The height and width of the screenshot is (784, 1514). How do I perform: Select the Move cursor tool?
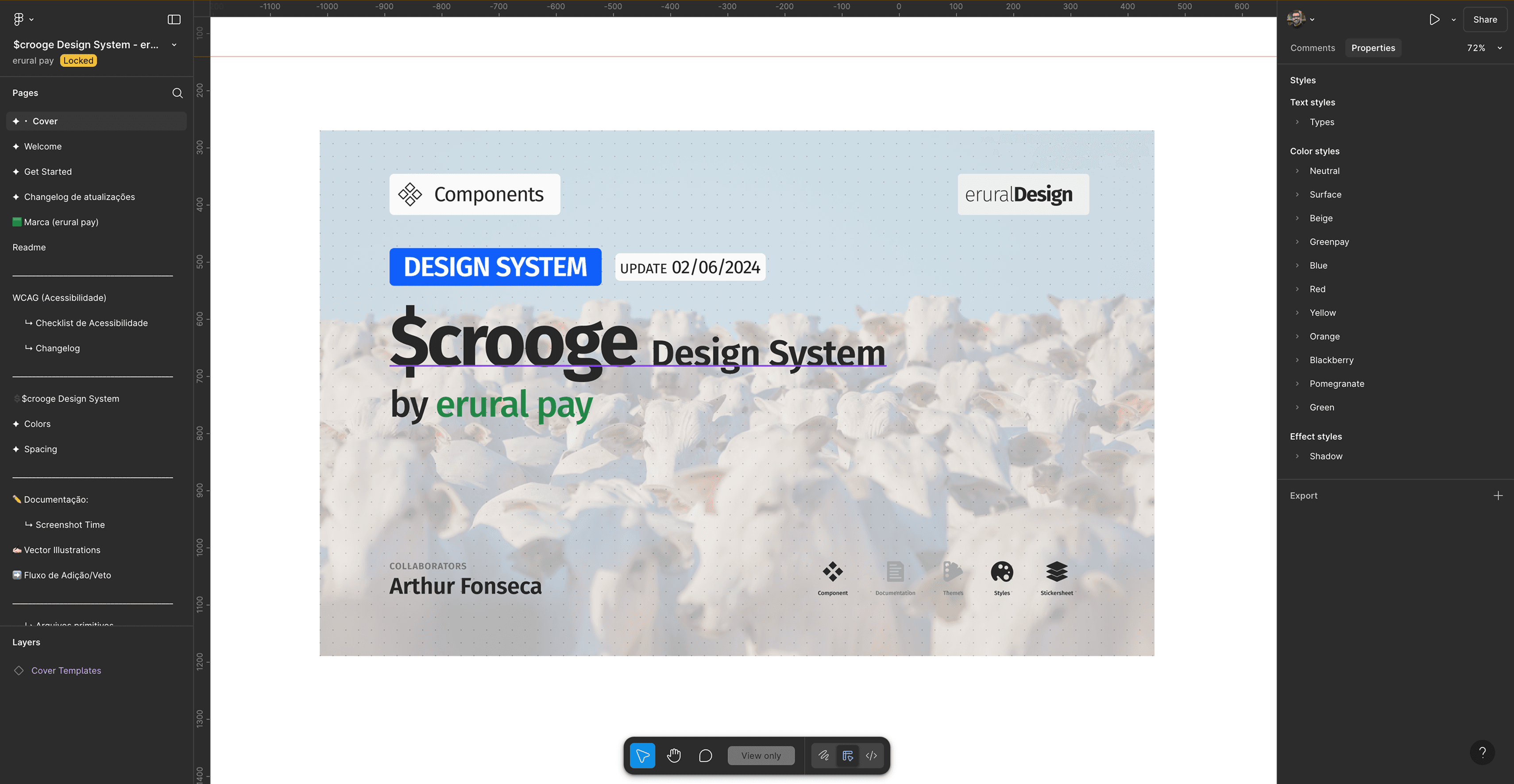click(x=642, y=755)
